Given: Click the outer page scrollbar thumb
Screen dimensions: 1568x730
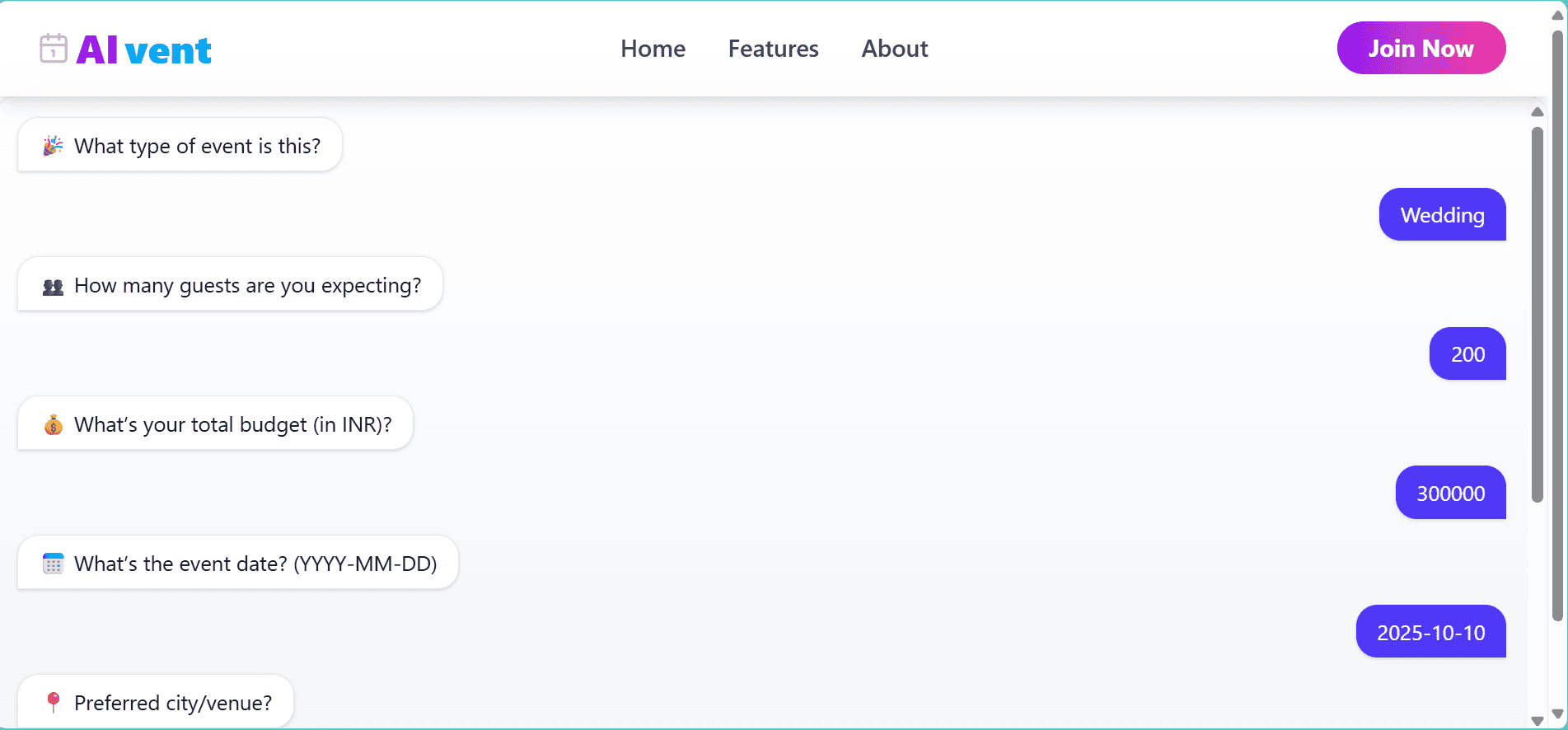Looking at the screenshot, I should [x=1557, y=325].
